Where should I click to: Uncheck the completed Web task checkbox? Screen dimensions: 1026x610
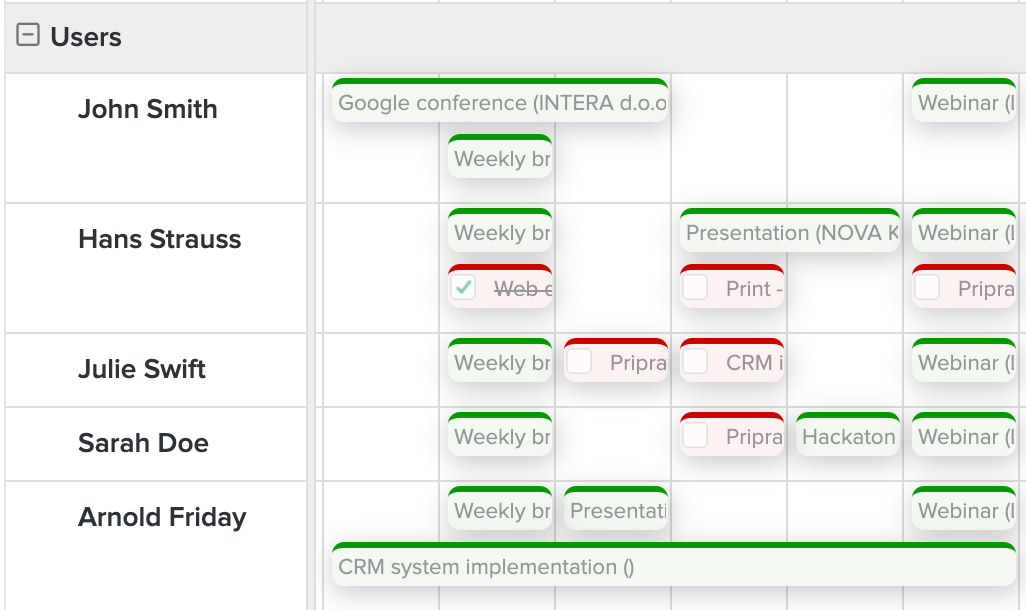point(463,287)
